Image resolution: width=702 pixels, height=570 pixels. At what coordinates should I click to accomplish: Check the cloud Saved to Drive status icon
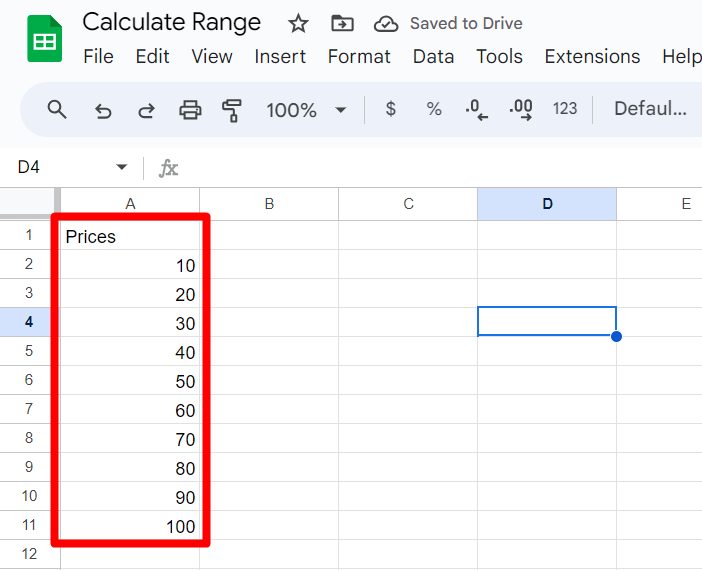[386, 24]
